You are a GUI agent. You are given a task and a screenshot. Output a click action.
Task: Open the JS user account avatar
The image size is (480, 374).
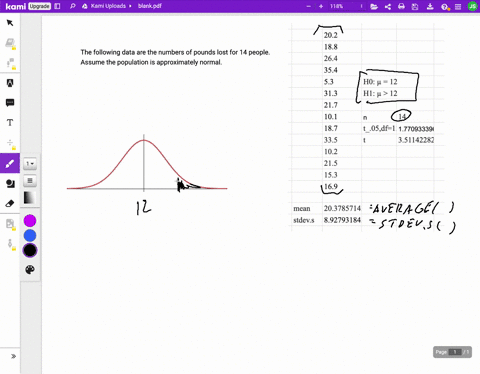tap(473, 6)
